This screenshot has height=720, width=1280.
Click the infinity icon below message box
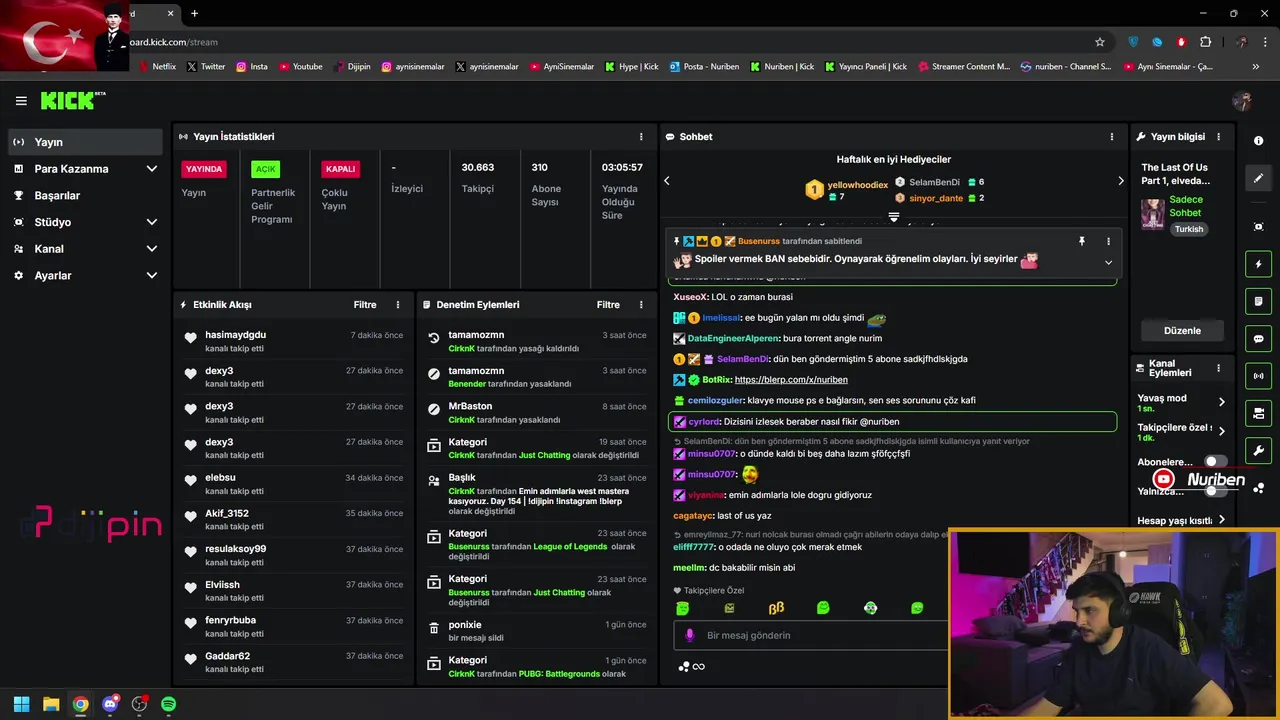(699, 667)
